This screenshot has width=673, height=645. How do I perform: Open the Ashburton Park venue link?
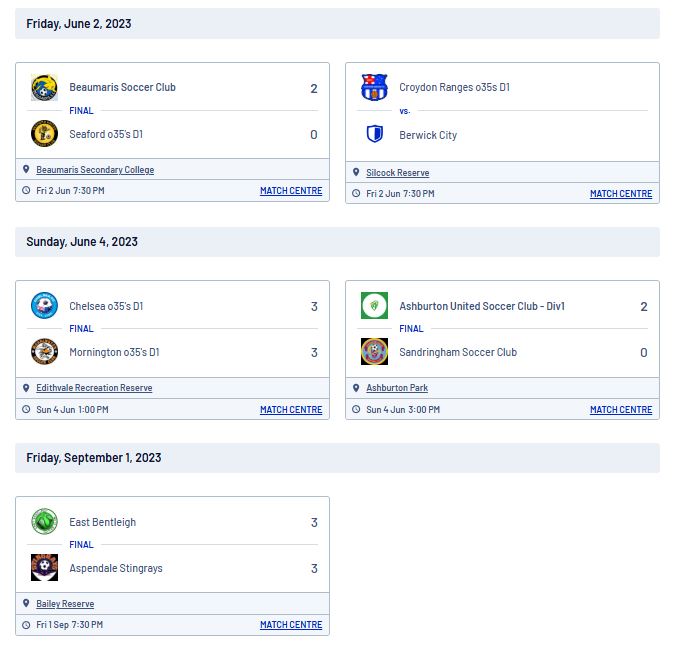[397, 388]
